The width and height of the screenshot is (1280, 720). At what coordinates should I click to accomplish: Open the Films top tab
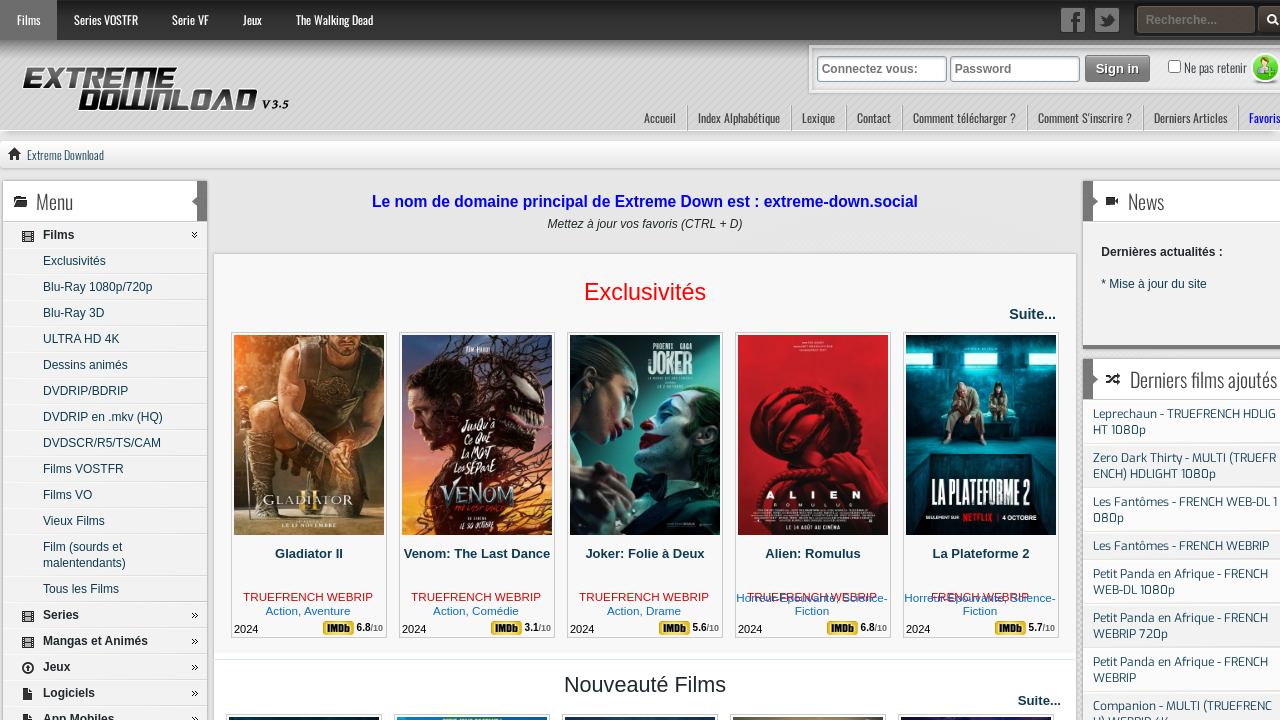tap(28, 20)
